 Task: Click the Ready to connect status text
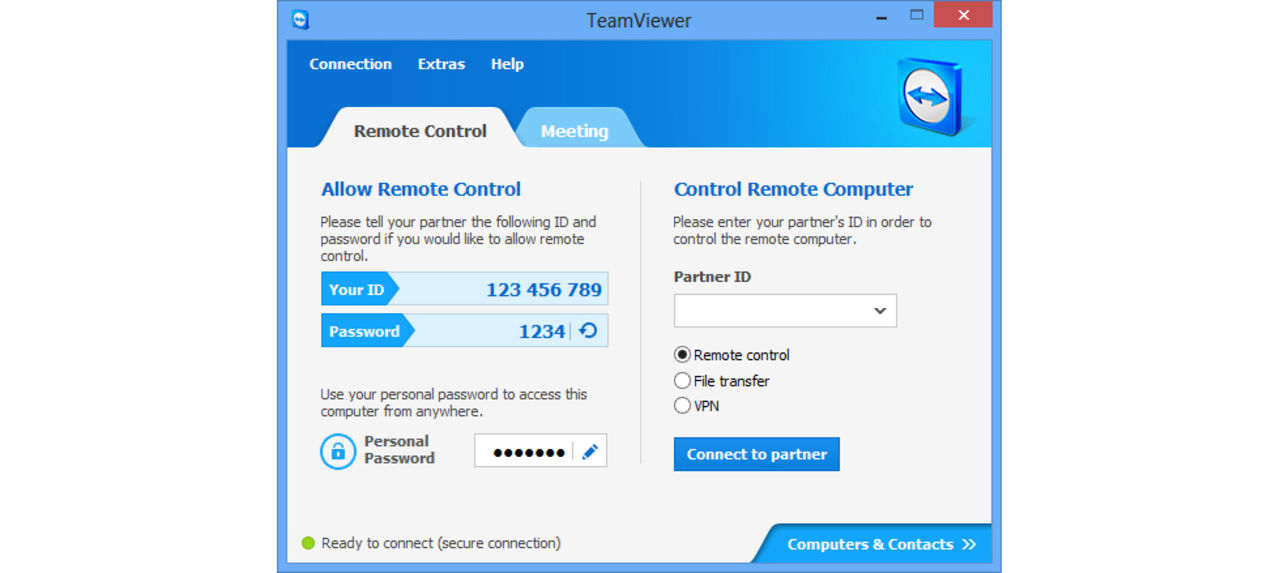pyautogui.click(x=441, y=543)
